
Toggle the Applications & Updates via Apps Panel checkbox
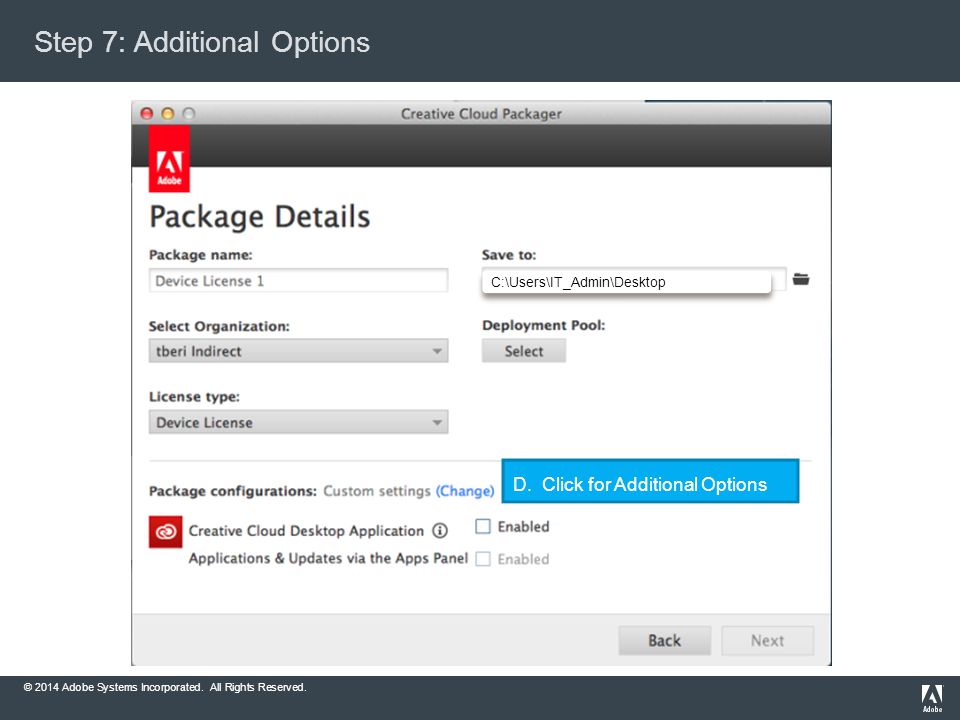(x=483, y=559)
